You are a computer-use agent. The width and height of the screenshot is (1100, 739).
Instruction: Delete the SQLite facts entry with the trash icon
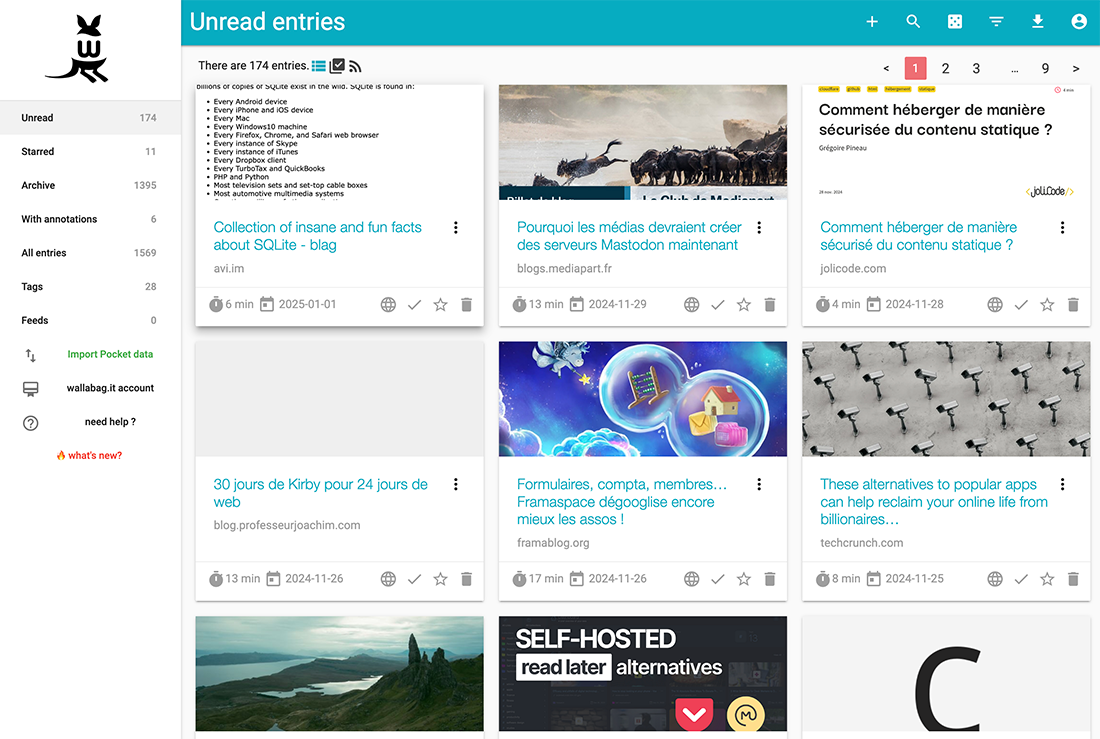pos(466,304)
